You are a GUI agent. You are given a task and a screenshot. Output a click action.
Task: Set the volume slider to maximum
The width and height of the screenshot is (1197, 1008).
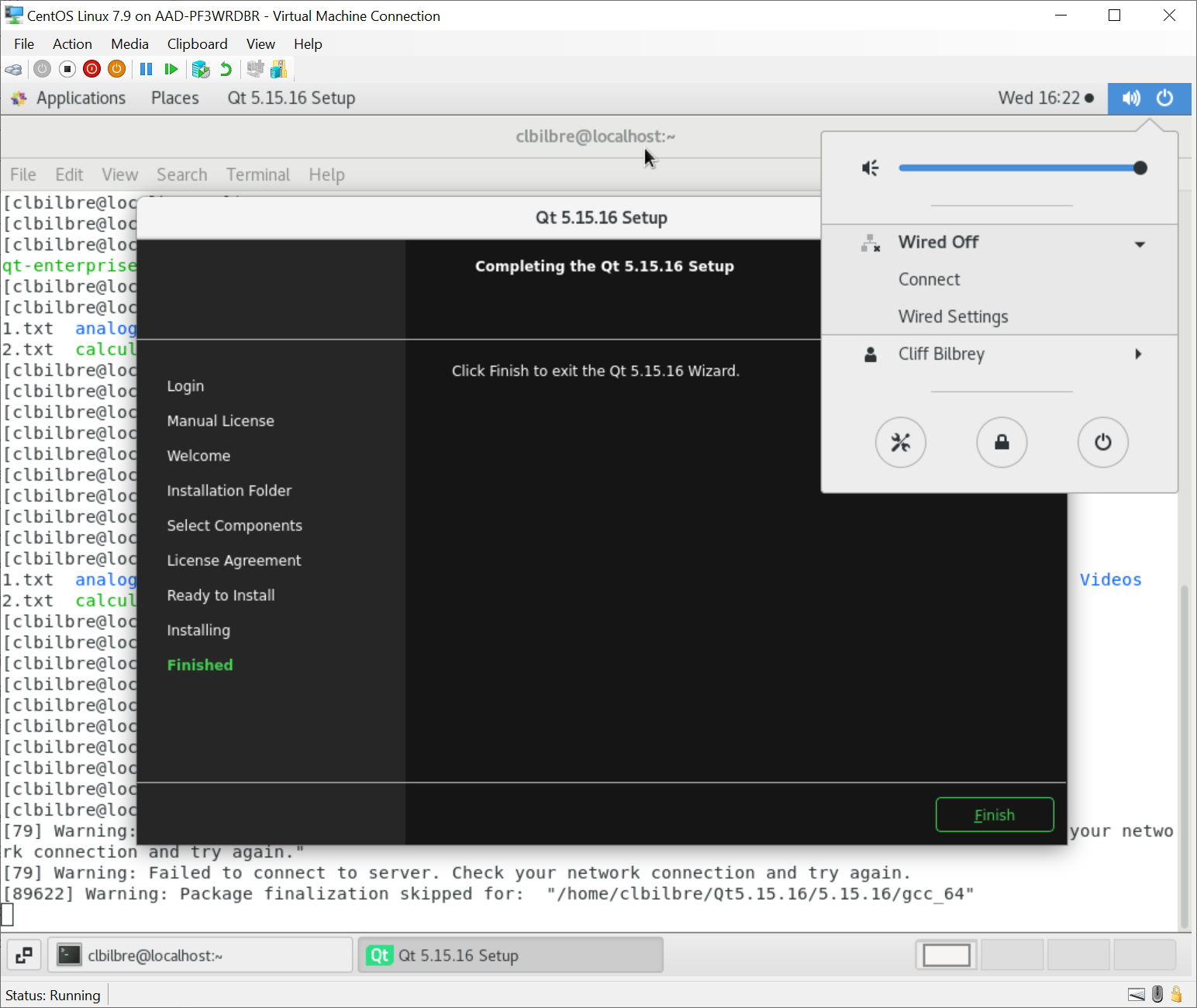[1140, 168]
